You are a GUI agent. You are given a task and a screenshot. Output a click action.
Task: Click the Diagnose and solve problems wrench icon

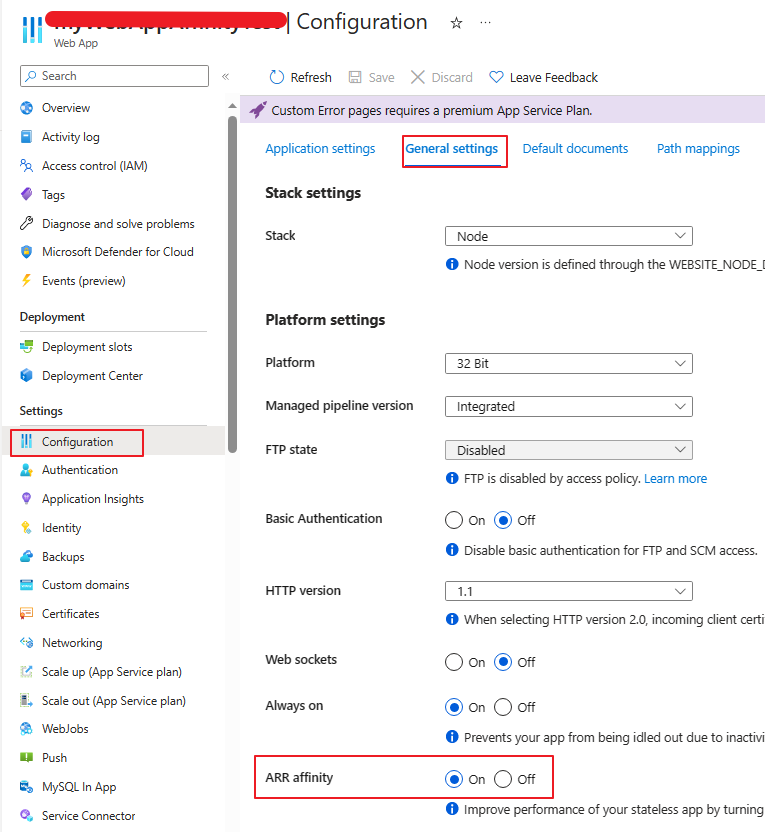[27, 223]
